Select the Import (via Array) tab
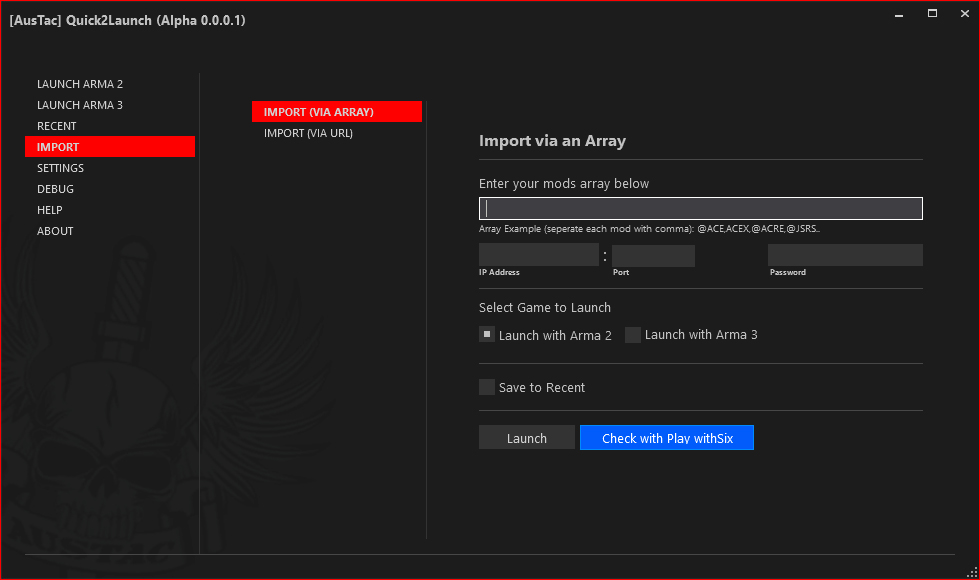 click(337, 112)
